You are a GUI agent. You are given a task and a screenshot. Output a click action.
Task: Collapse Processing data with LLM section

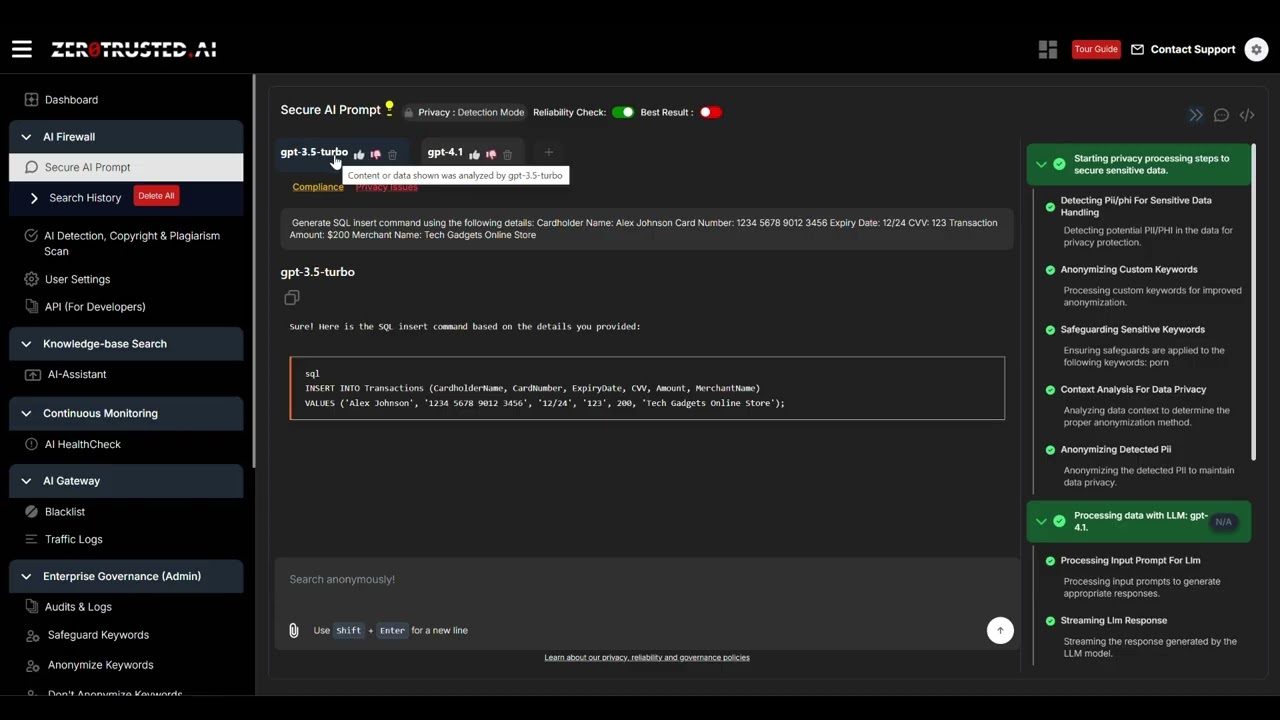pyautogui.click(x=1139, y=522)
